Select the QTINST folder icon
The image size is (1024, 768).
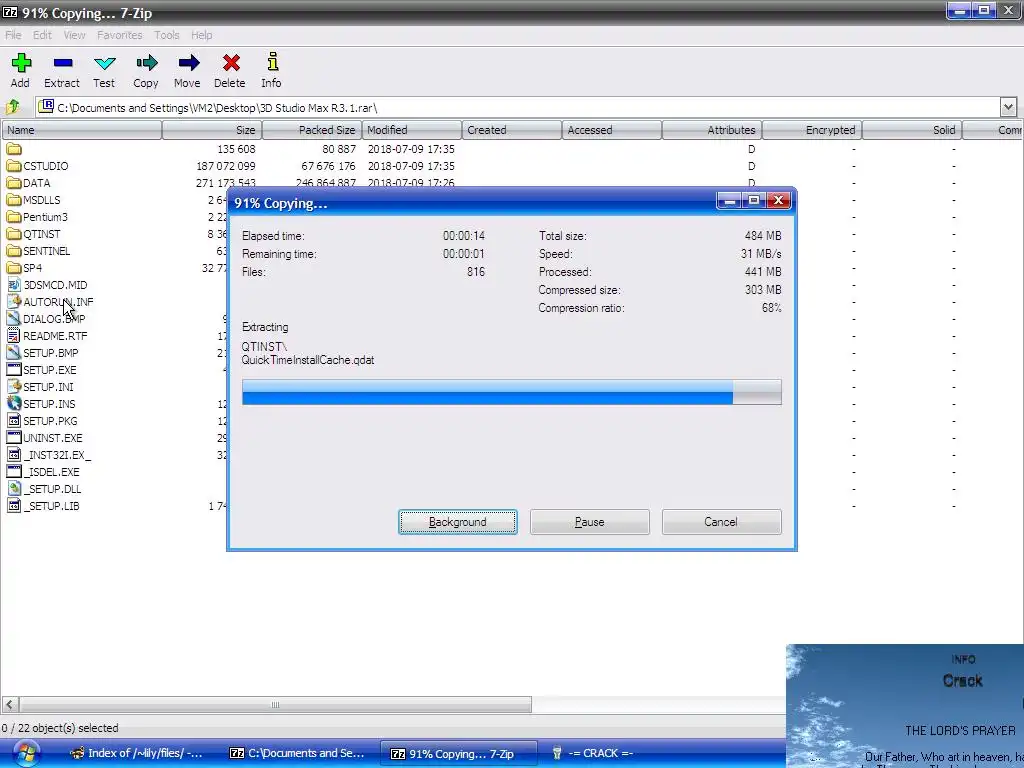point(14,234)
